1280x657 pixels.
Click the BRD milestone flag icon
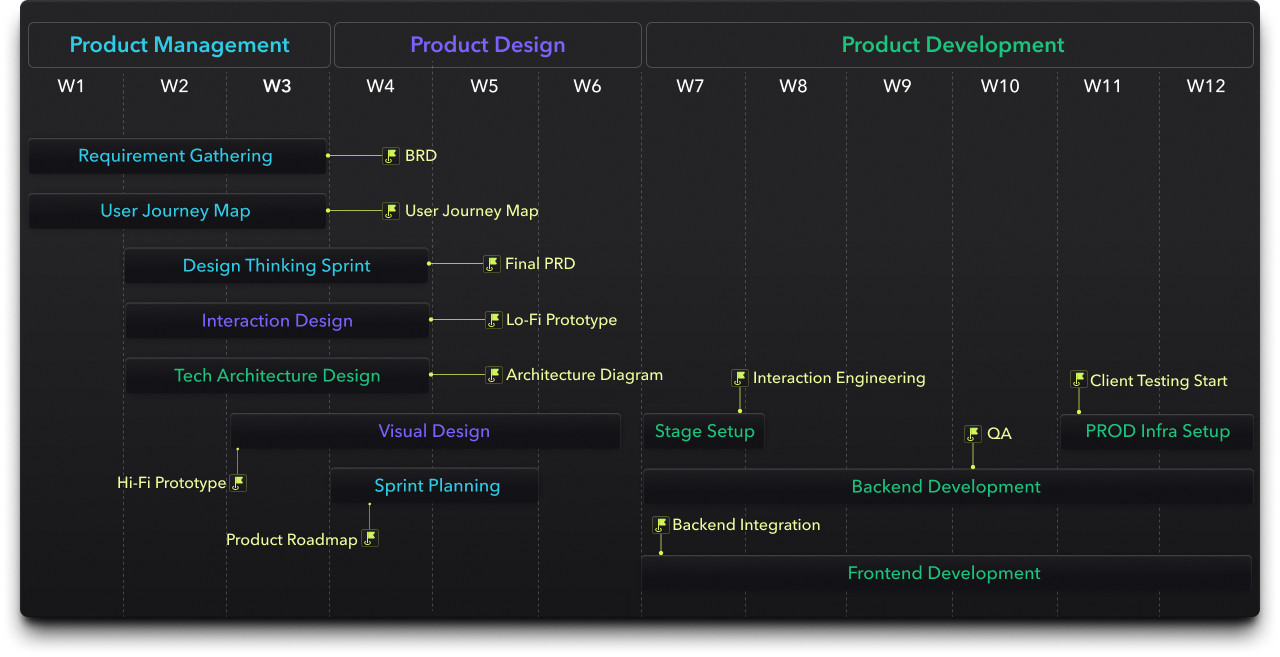pyautogui.click(x=391, y=156)
